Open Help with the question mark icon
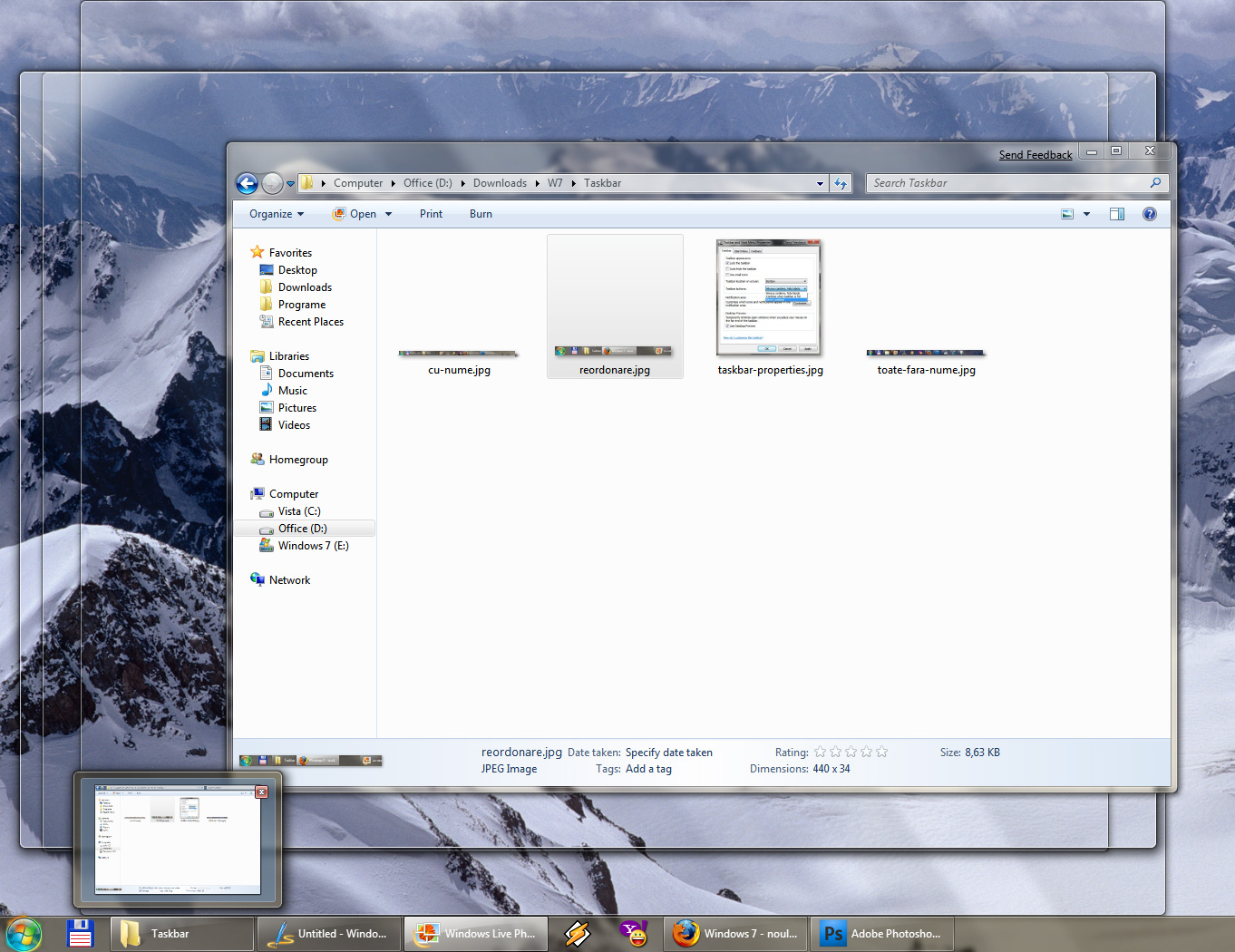 click(x=1150, y=214)
